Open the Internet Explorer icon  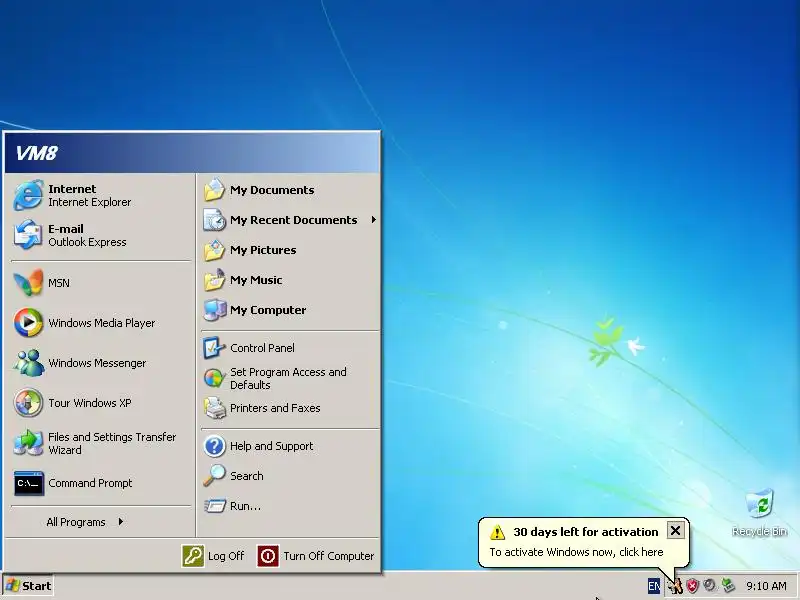tap(29, 195)
